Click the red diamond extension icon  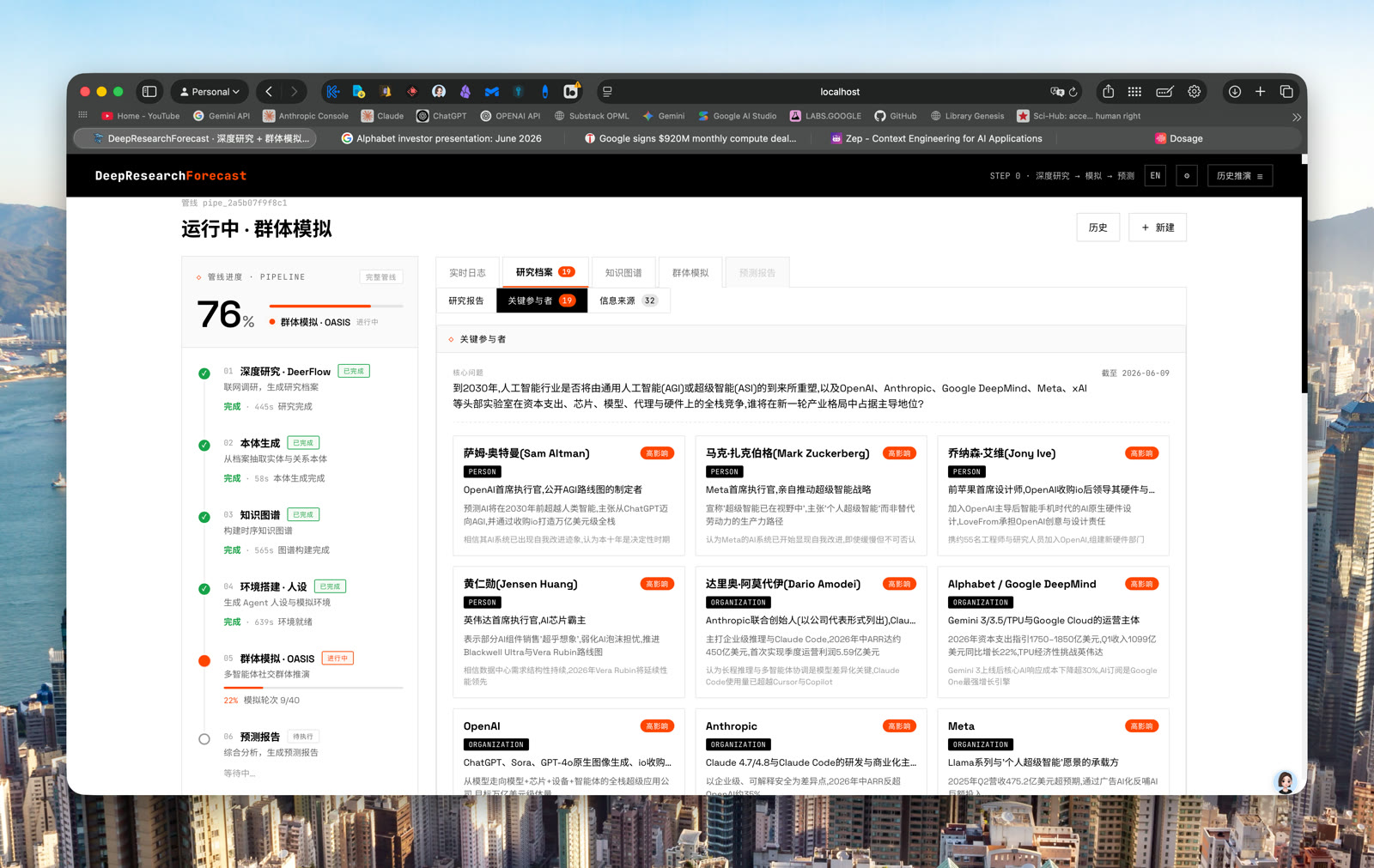point(412,92)
